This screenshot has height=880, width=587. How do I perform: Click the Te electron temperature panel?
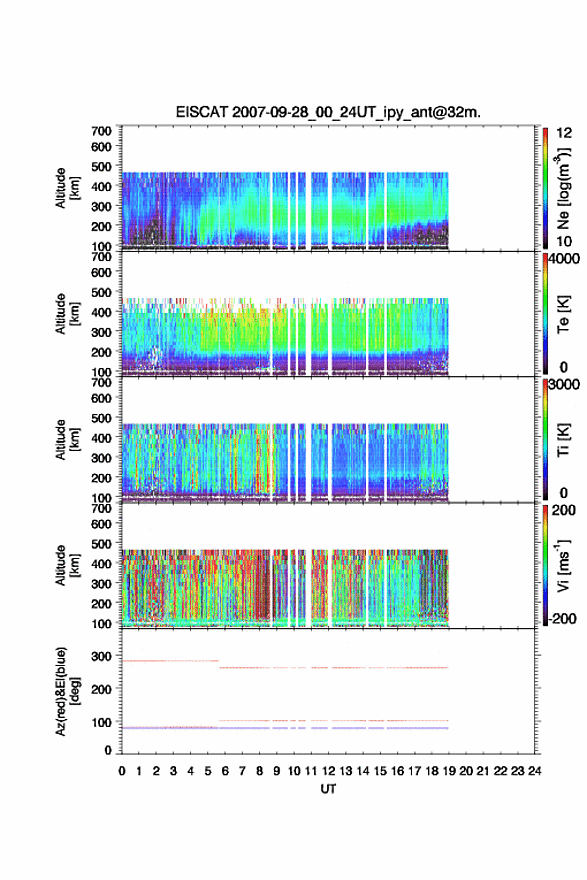point(328,314)
